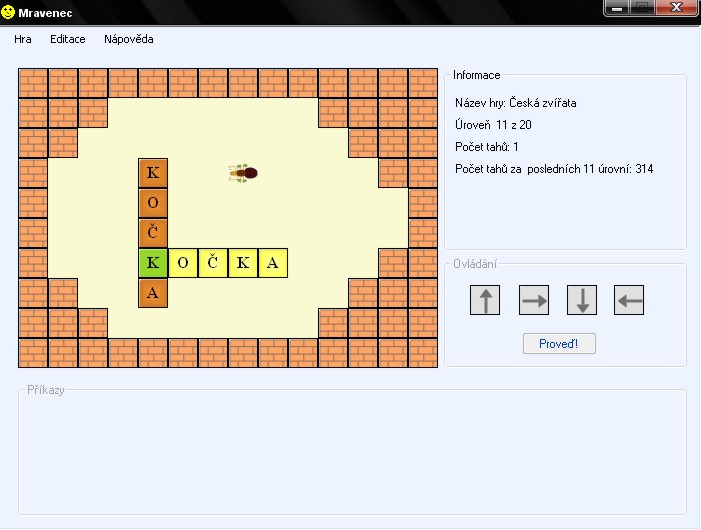Image resolution: width=701 pixels, height=530 pixels.
Task: Click the Proveď! button
Action: click(x=559, y=344)
